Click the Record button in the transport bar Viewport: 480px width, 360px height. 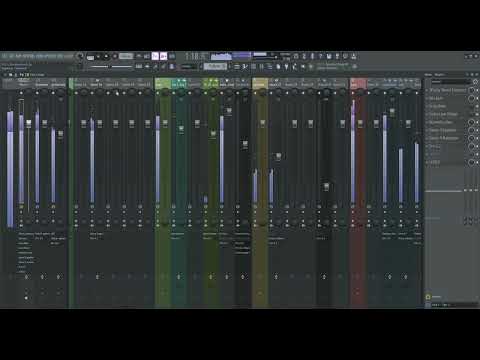click(114, 57)
